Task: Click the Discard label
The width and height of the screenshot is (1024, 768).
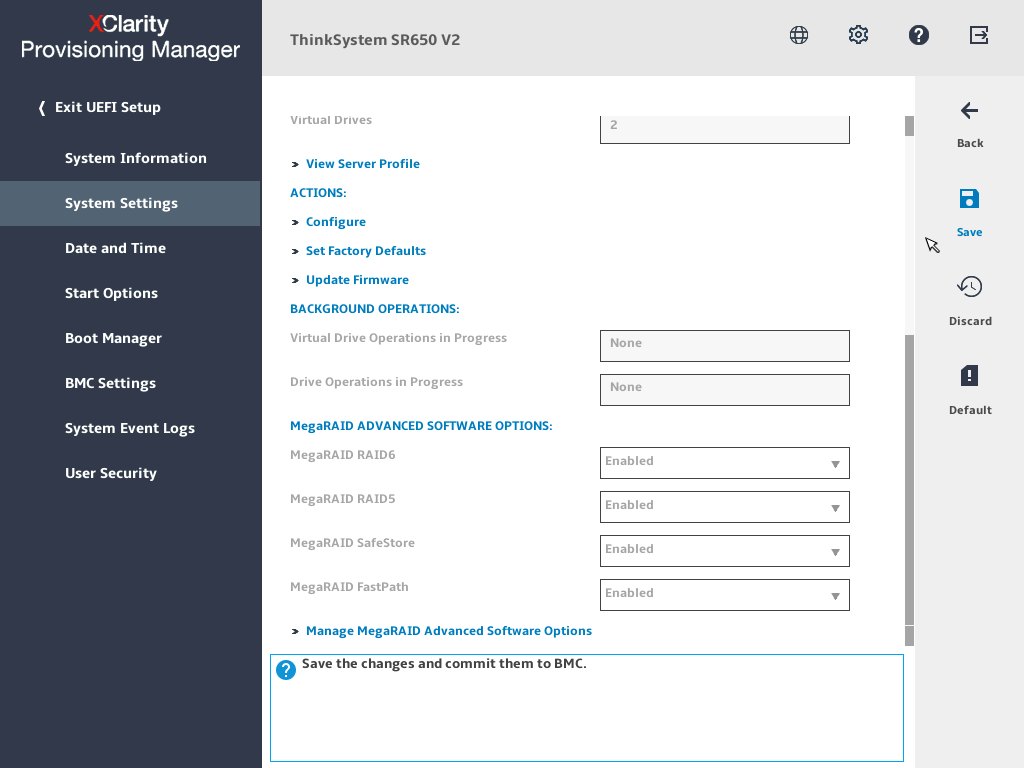Action: click(970, 321)
